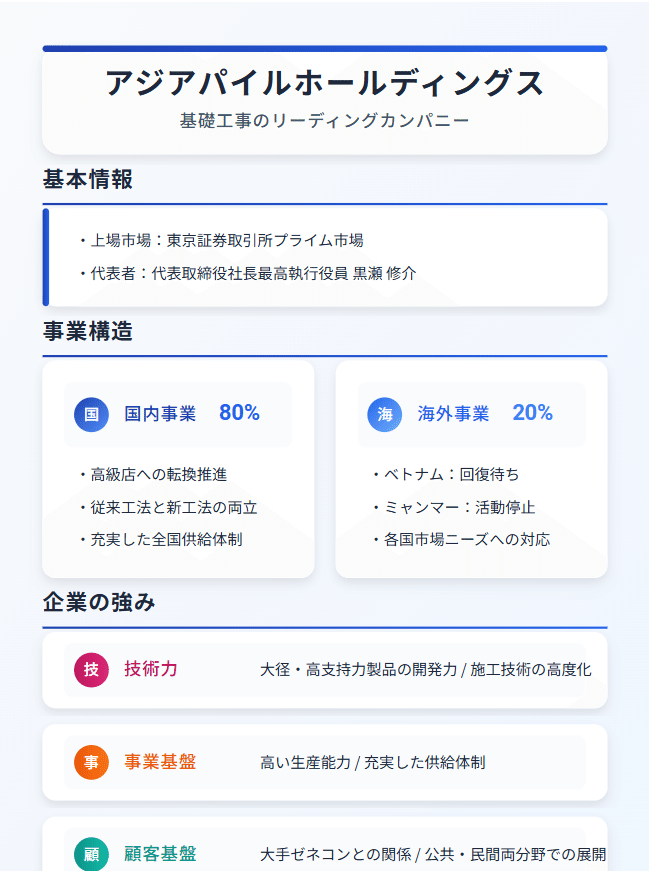Click the 海 circle icon for overseas business
649x871 pixels.
[x=385, y=414]
